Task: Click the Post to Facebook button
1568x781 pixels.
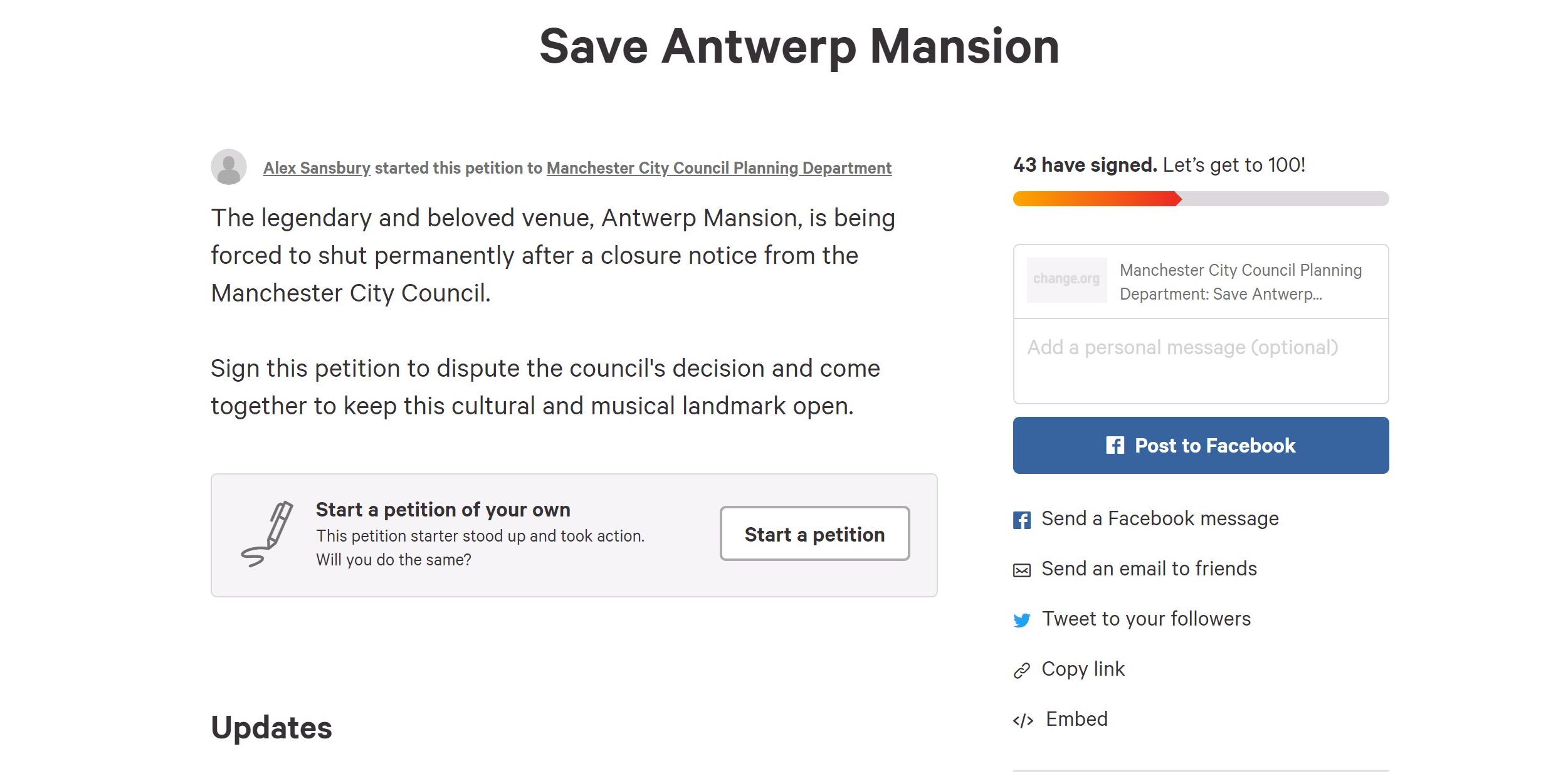Action: 1201,445
